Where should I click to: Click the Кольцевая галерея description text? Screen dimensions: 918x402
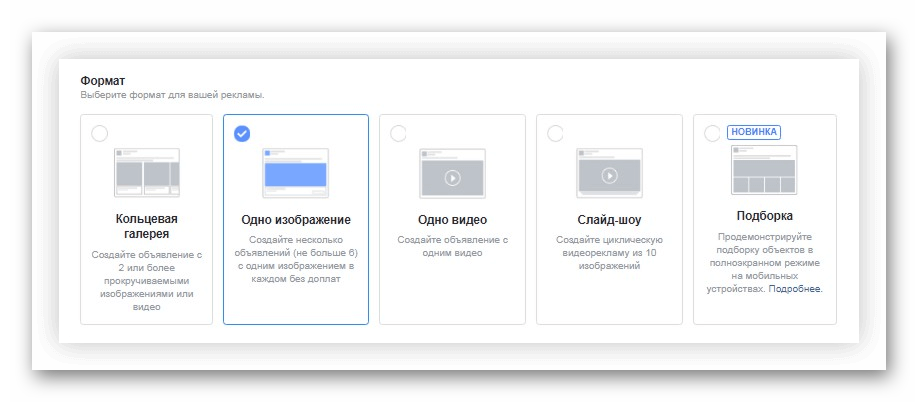146,281
